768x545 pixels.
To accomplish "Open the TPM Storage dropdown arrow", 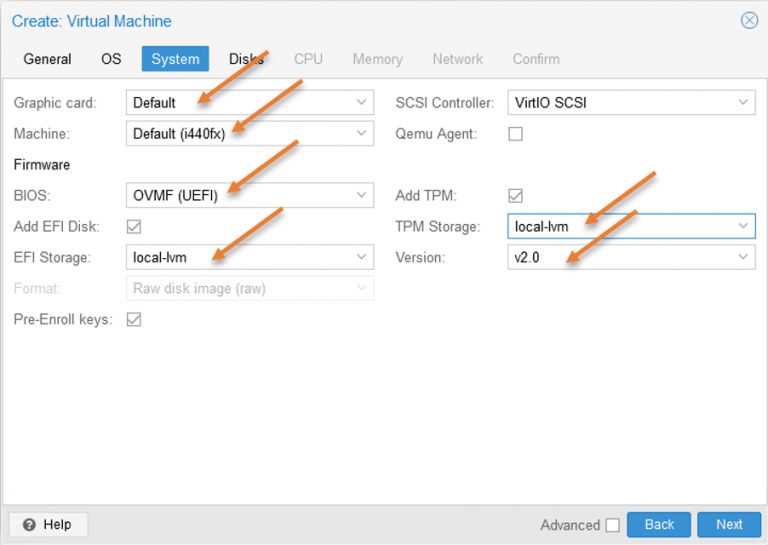I will [743, 227].
